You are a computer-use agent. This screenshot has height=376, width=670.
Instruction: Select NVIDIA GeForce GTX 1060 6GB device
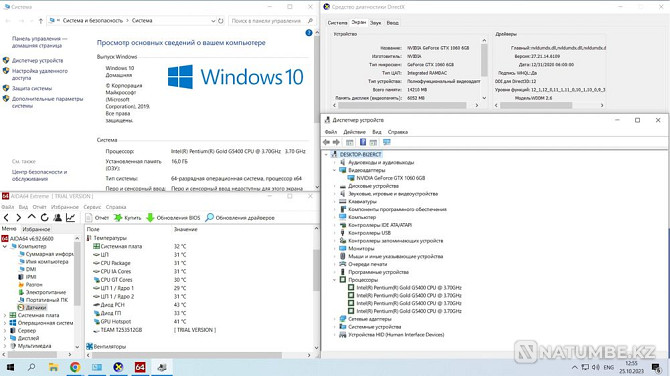point(391,178)
